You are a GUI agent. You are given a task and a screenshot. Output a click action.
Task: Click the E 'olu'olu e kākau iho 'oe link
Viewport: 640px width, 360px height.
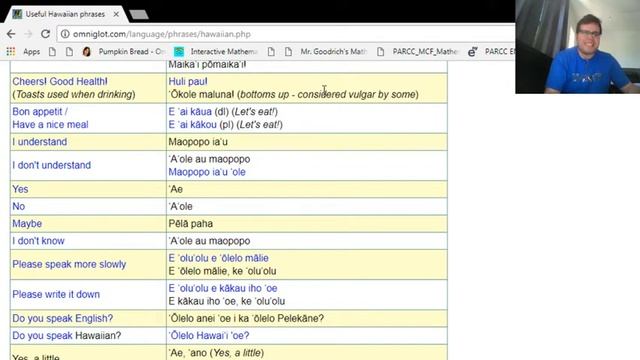tap(223, 288)
